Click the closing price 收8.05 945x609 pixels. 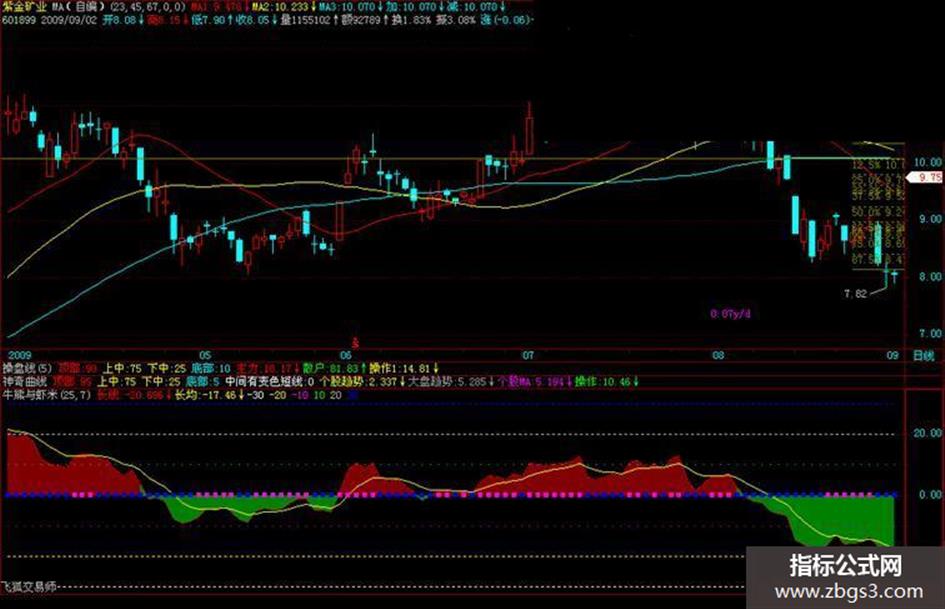(253, 20)
